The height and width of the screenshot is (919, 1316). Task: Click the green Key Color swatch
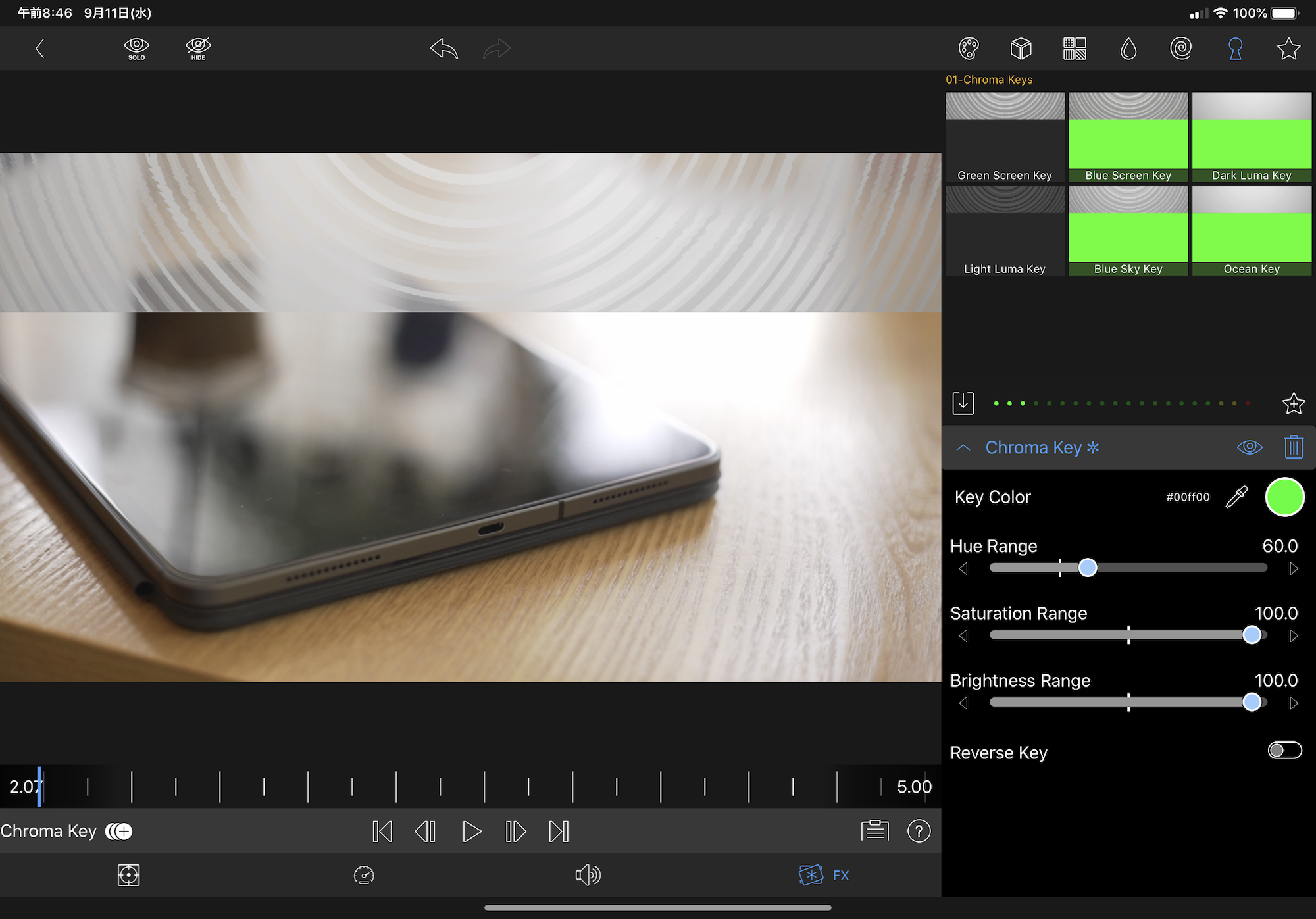pos(1284,497)
